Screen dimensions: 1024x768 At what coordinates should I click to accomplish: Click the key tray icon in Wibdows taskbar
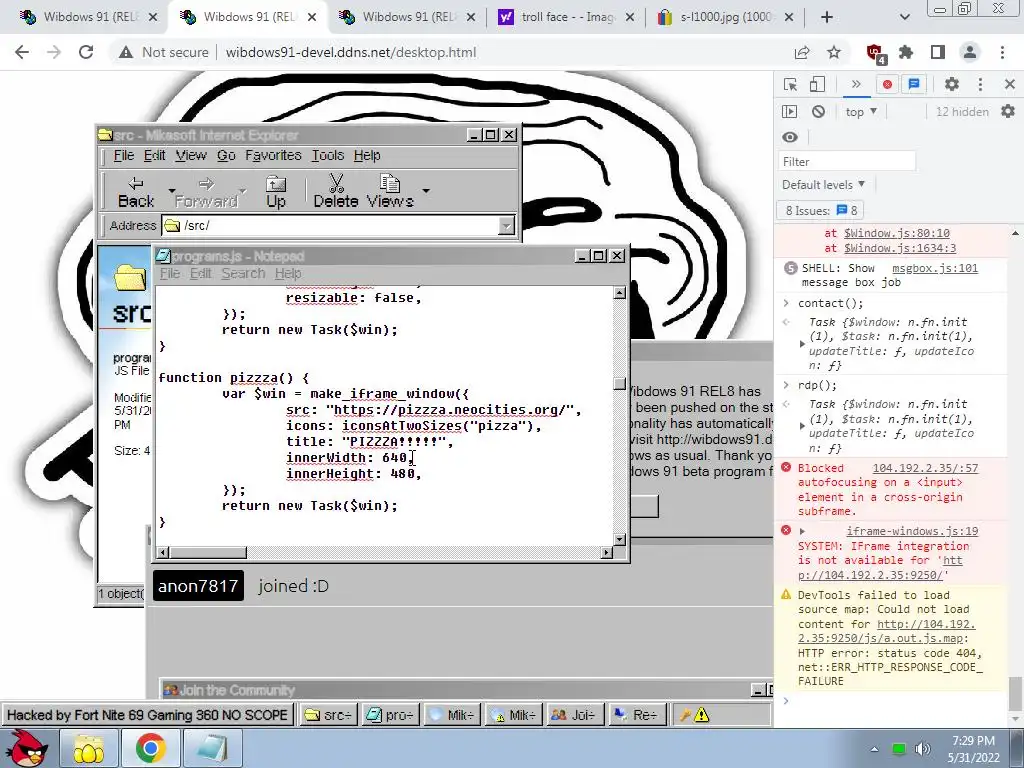click(685, 715)
